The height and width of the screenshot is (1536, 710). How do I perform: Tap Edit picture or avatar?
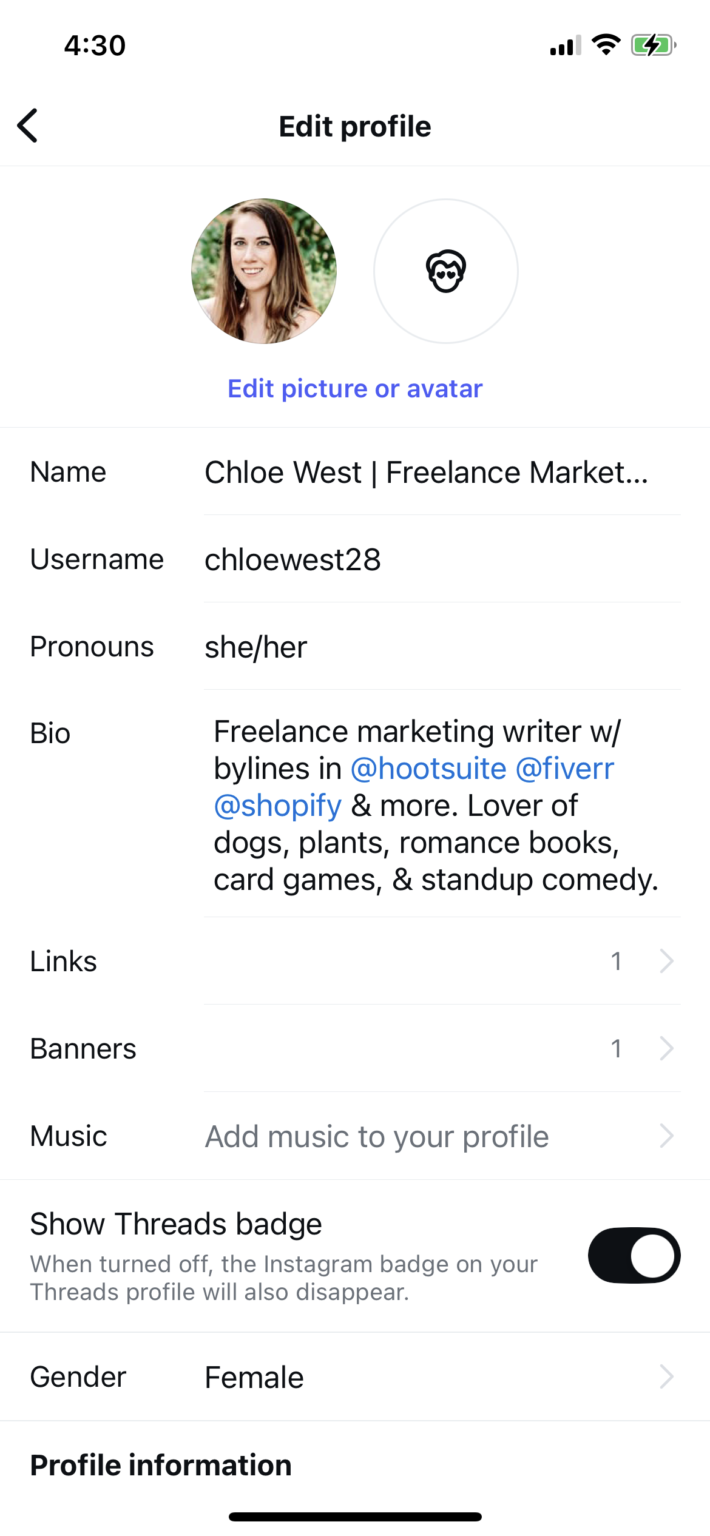tap(354, 388)
